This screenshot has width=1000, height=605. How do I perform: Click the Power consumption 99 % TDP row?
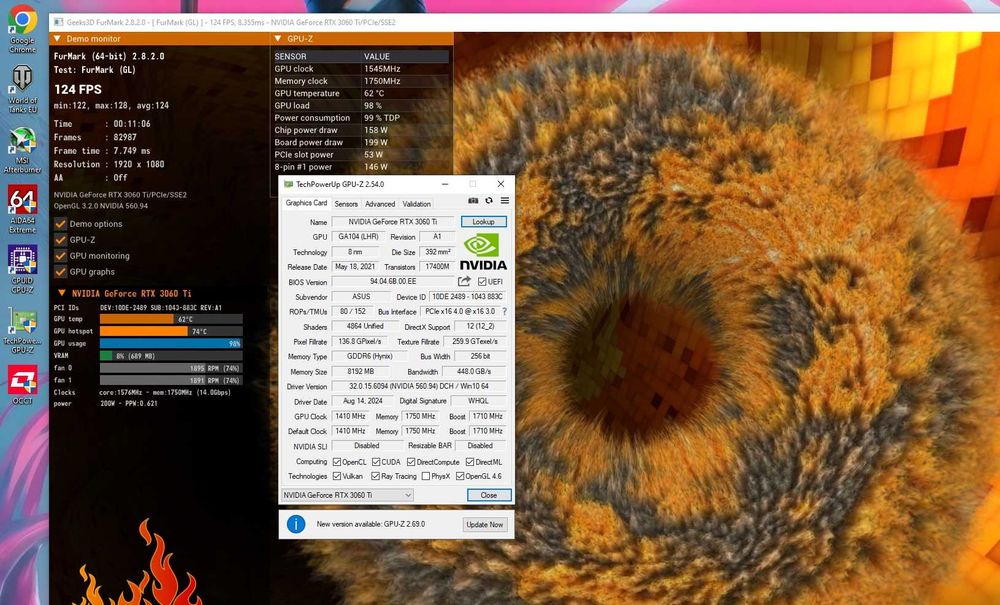pos(361,118)
